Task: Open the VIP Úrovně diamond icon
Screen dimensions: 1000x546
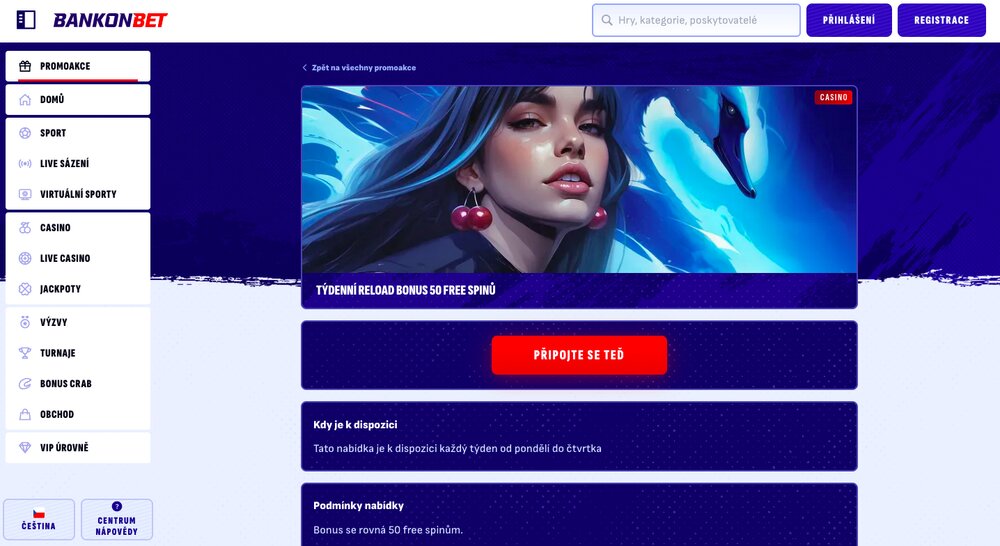Action: coord(25,447)
